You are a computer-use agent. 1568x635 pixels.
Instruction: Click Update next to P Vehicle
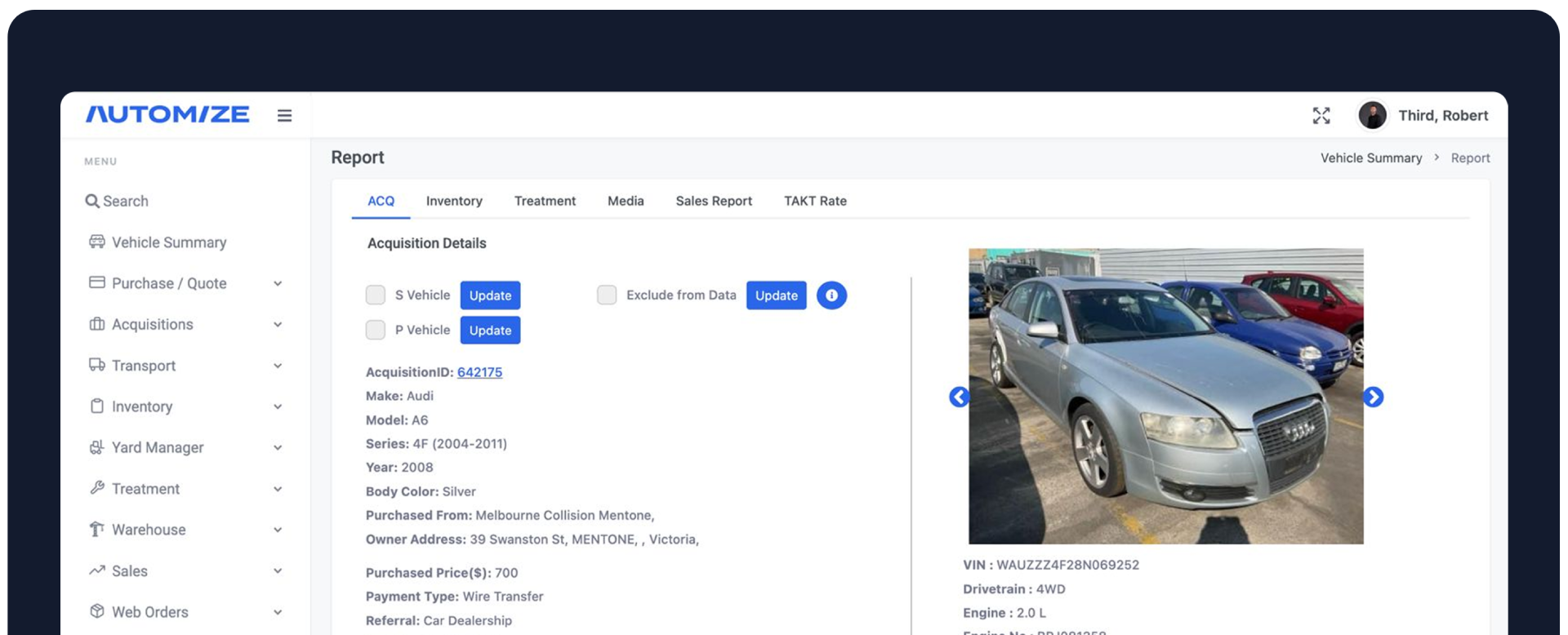pos(490,330)
